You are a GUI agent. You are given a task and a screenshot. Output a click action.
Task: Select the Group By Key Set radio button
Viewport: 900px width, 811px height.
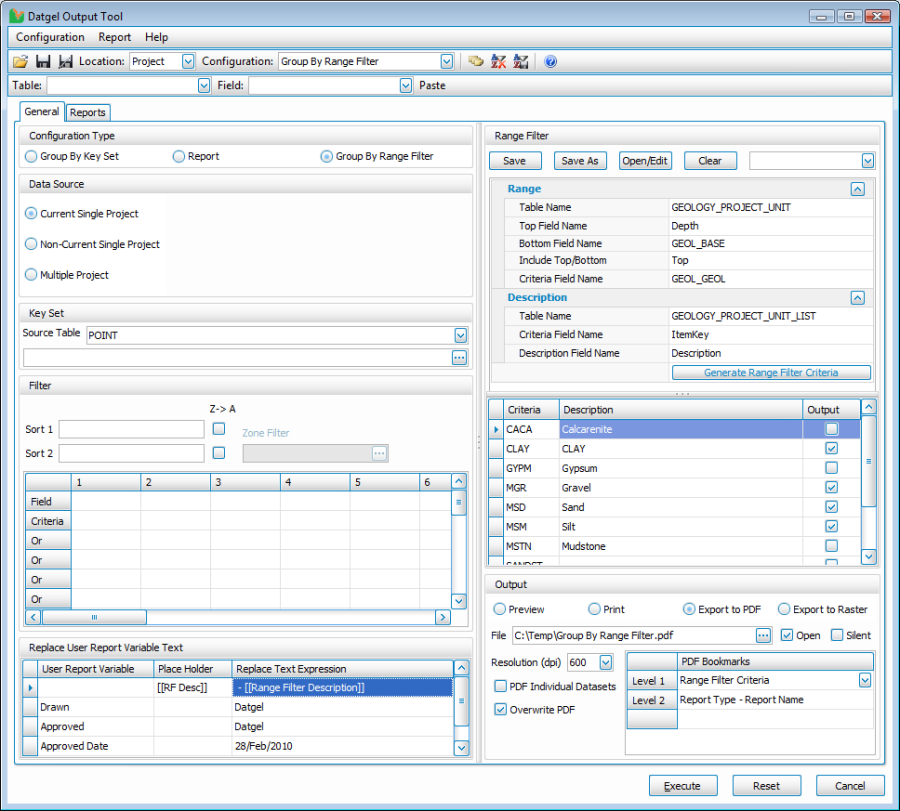coord(32,156)
